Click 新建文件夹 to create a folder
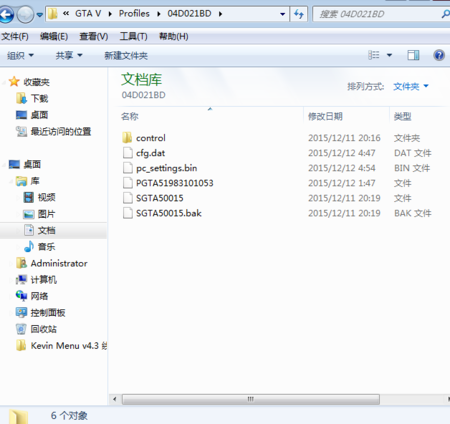This screenshot has height=424, width=450. pyautogui.click(x=126, y=55)
